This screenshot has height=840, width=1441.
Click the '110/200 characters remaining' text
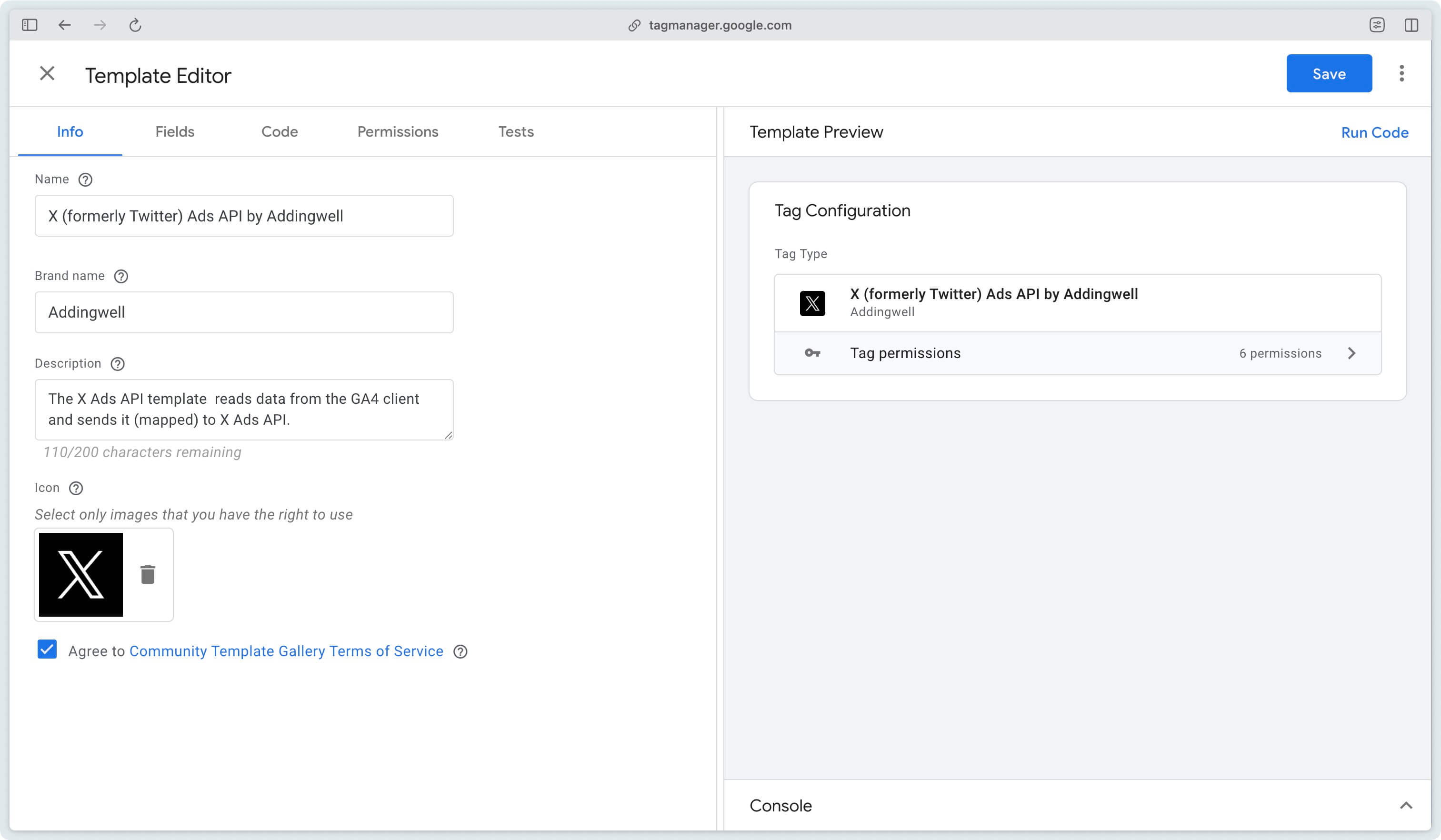142,452
